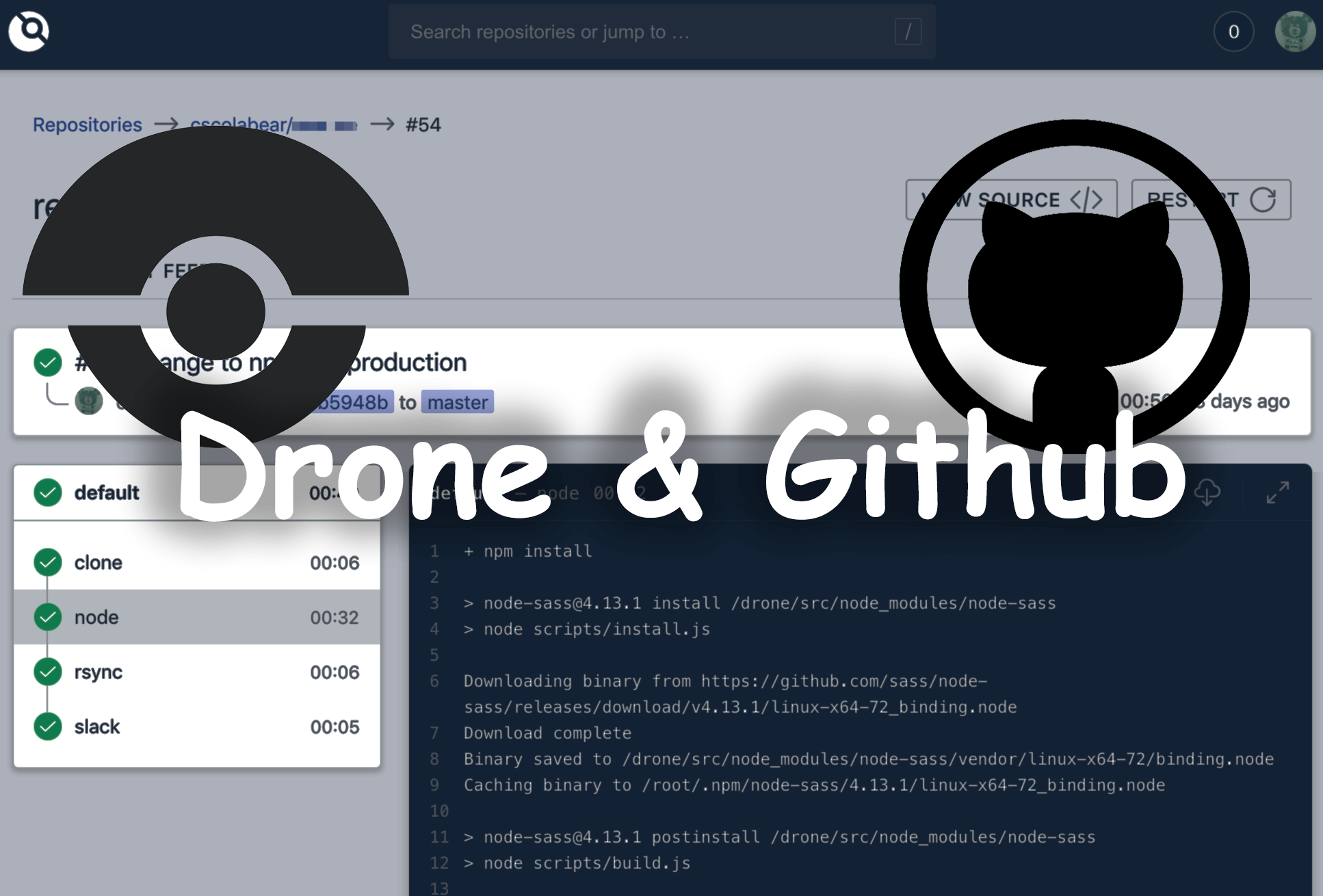
Task: Focus the search repositories field
Action: (661, 31)
